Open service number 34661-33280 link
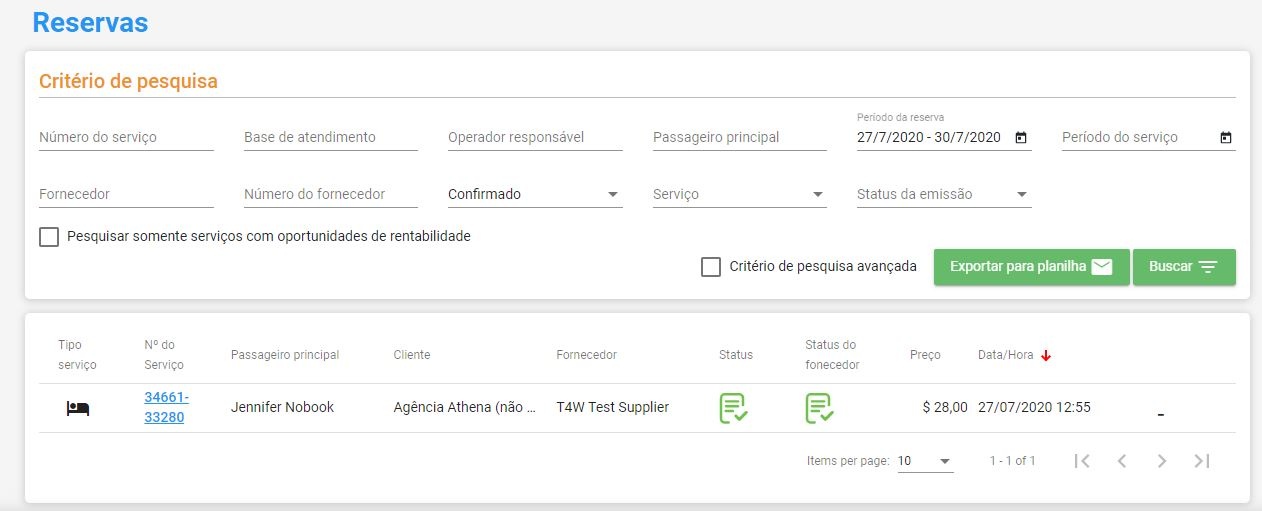This screenshot has height=511, width=1262. click(166, 408)
